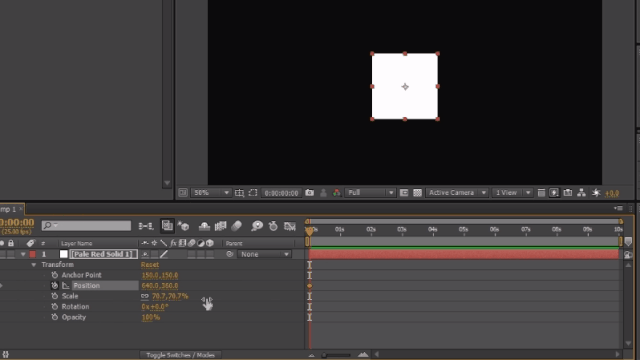Click the Position graph editor set icon
640x360 pixels.
[x=66, y=286]
